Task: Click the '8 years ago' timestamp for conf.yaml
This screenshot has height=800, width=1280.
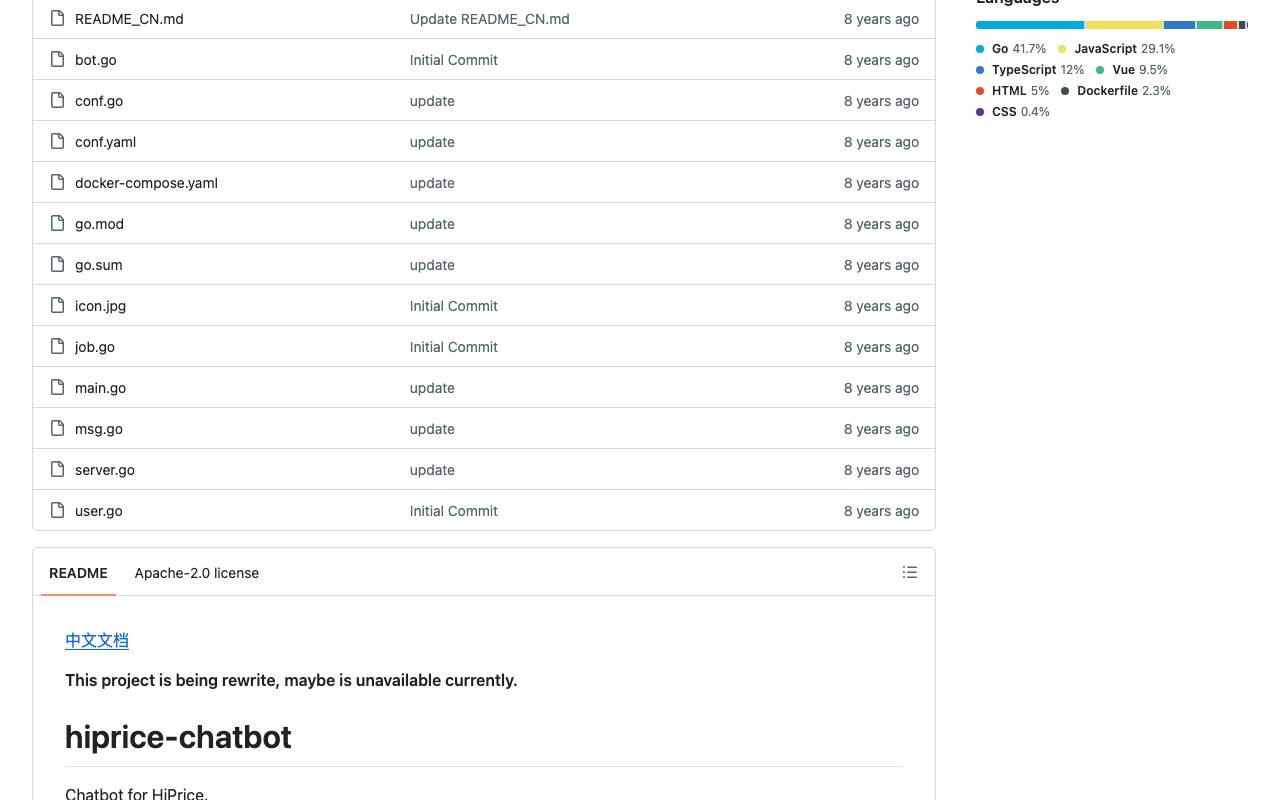Action: click(x=881, y=142)
